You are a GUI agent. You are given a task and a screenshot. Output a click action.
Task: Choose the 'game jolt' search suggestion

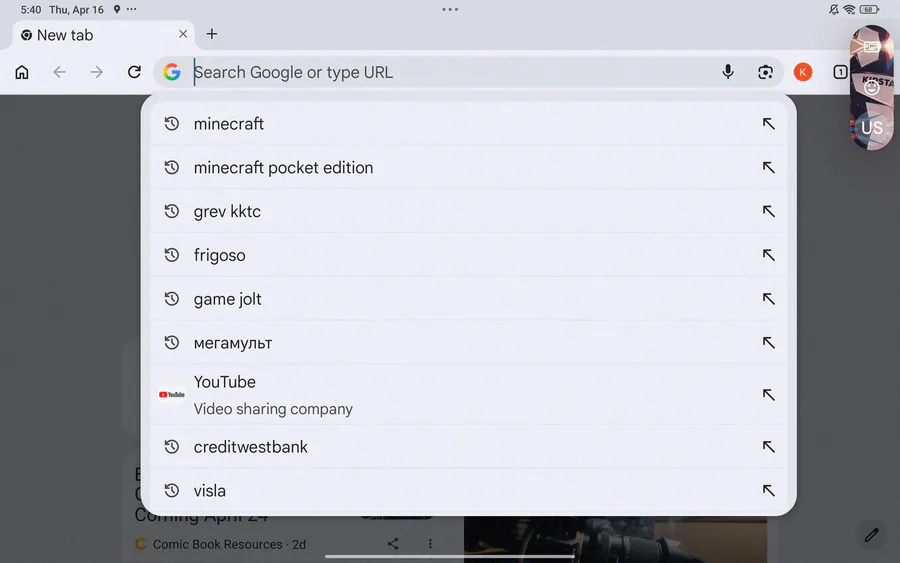pyautogui.click(x=228, y=299)
